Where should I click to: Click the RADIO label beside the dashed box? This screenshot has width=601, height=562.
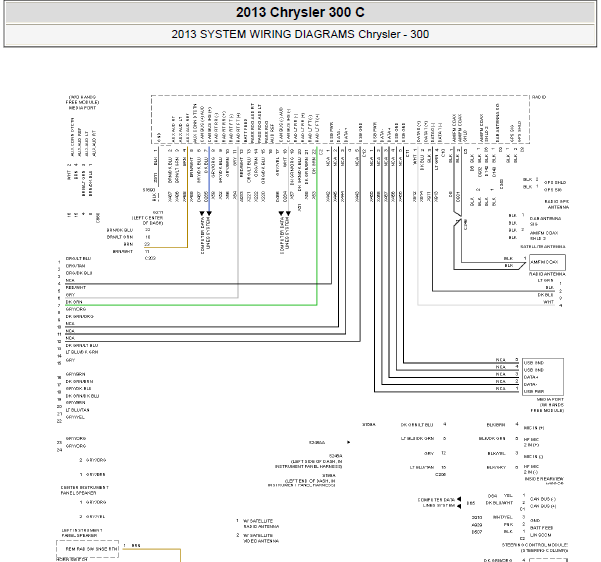(x=539, y=97)
